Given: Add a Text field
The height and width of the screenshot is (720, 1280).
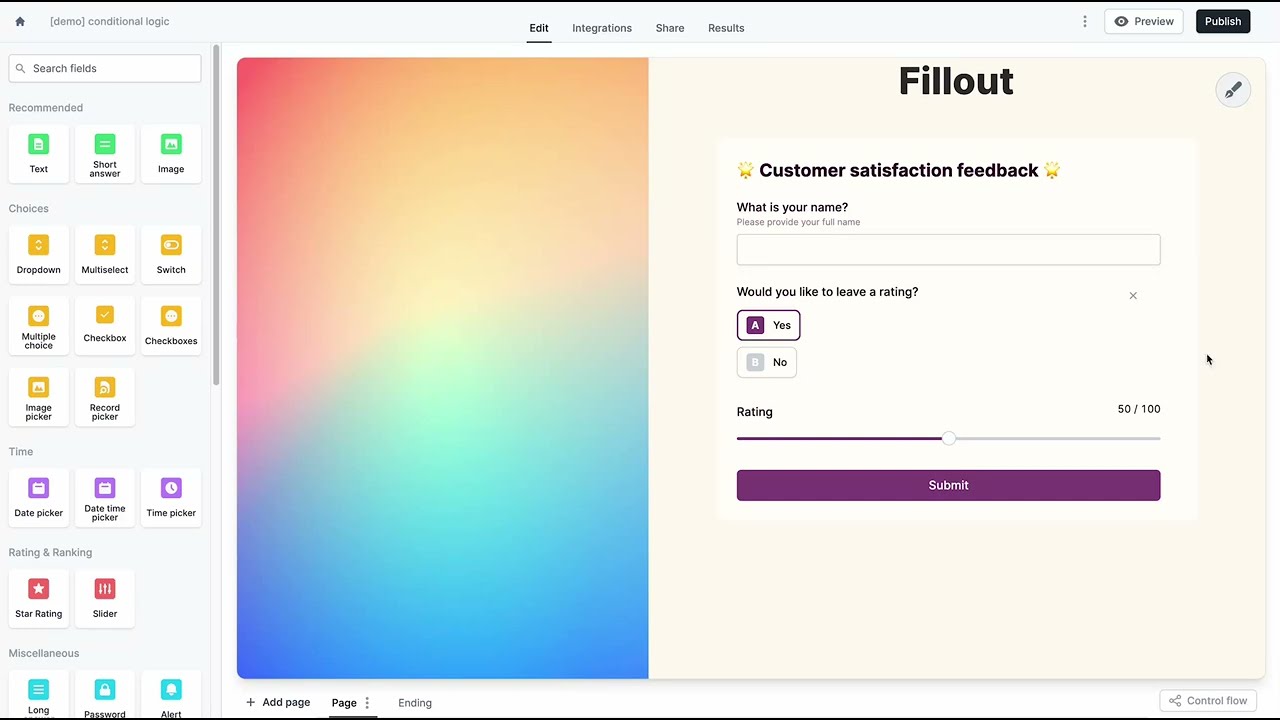Looking at the screenshot, I should pos(38,153).
